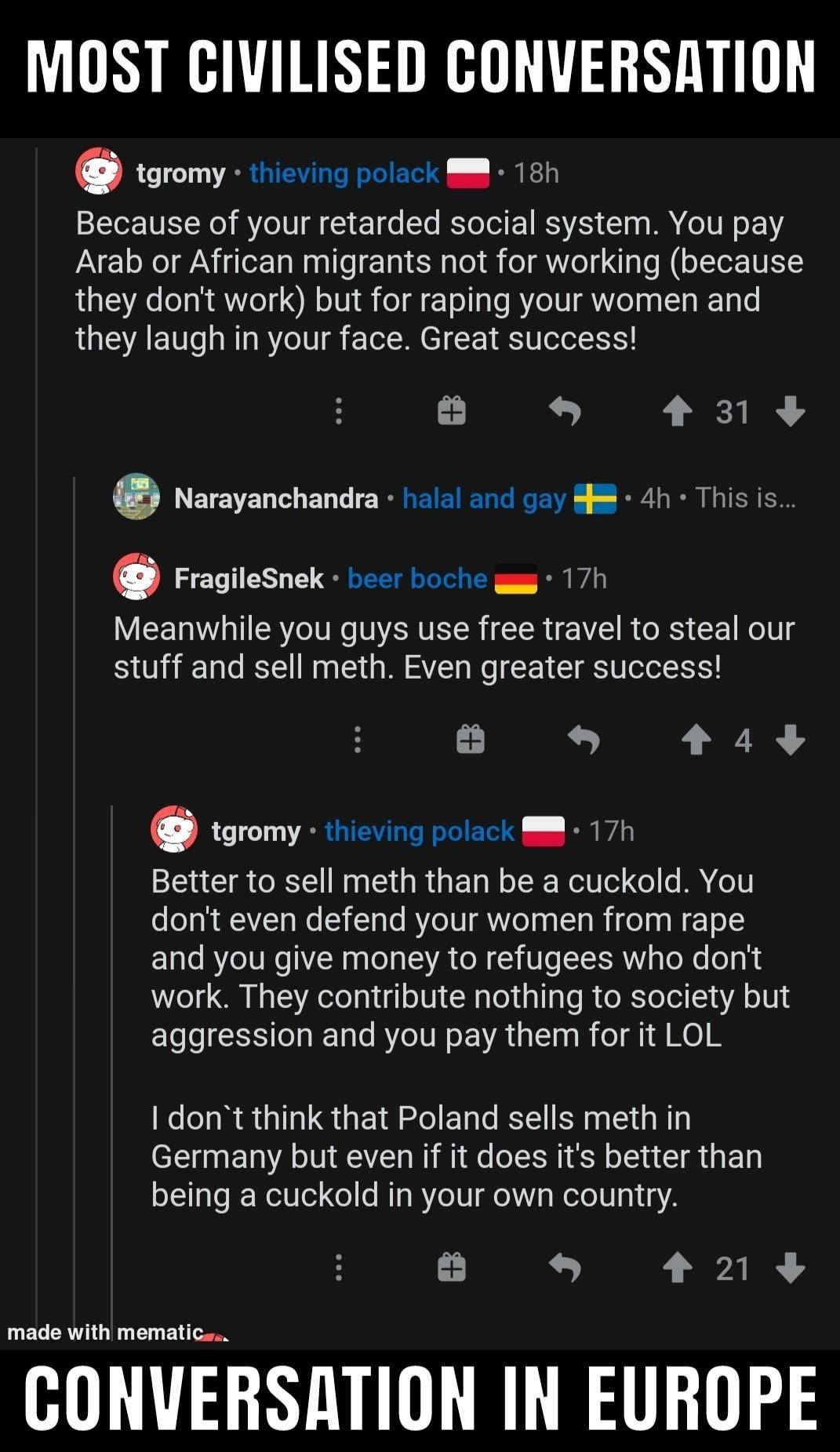Give an award on tgromy's first comment

(x=451, y=411)
